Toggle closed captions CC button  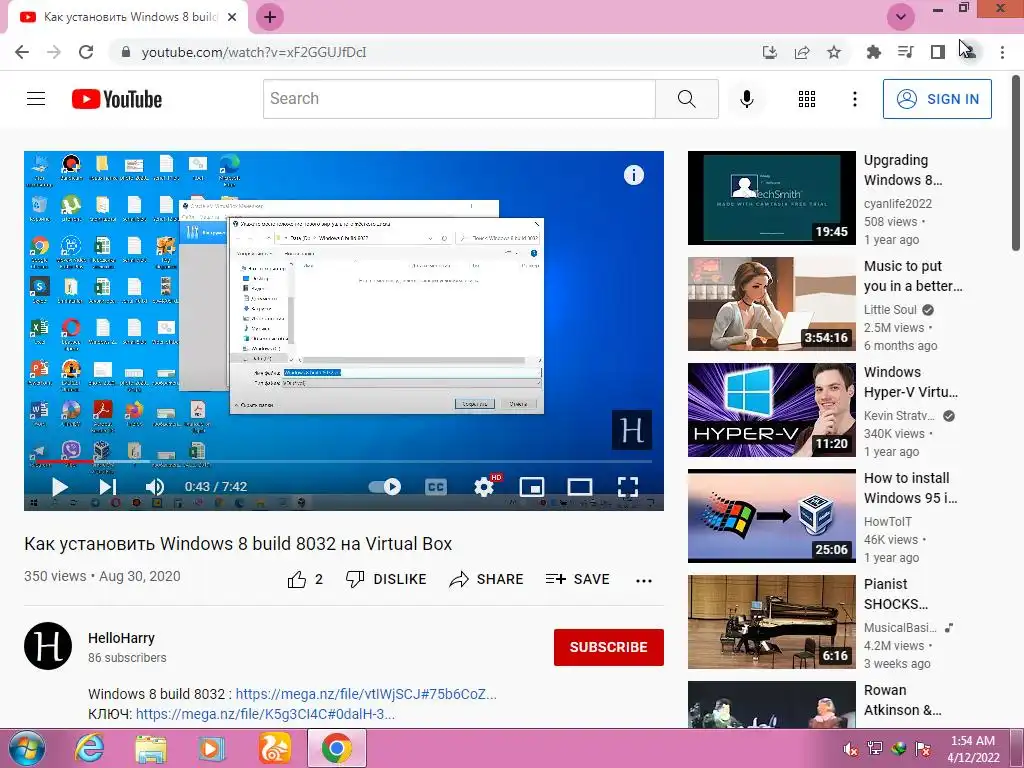tap(436, 487)
